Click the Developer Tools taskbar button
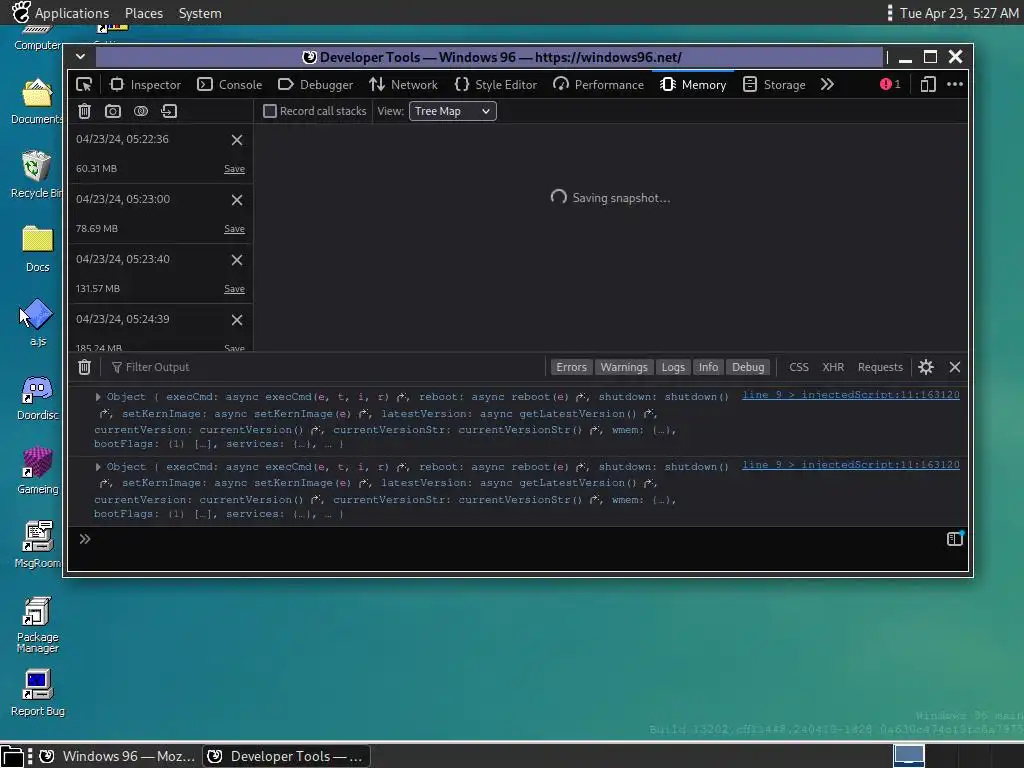This screenshot has height=768, width=1024. coord(286,756)
